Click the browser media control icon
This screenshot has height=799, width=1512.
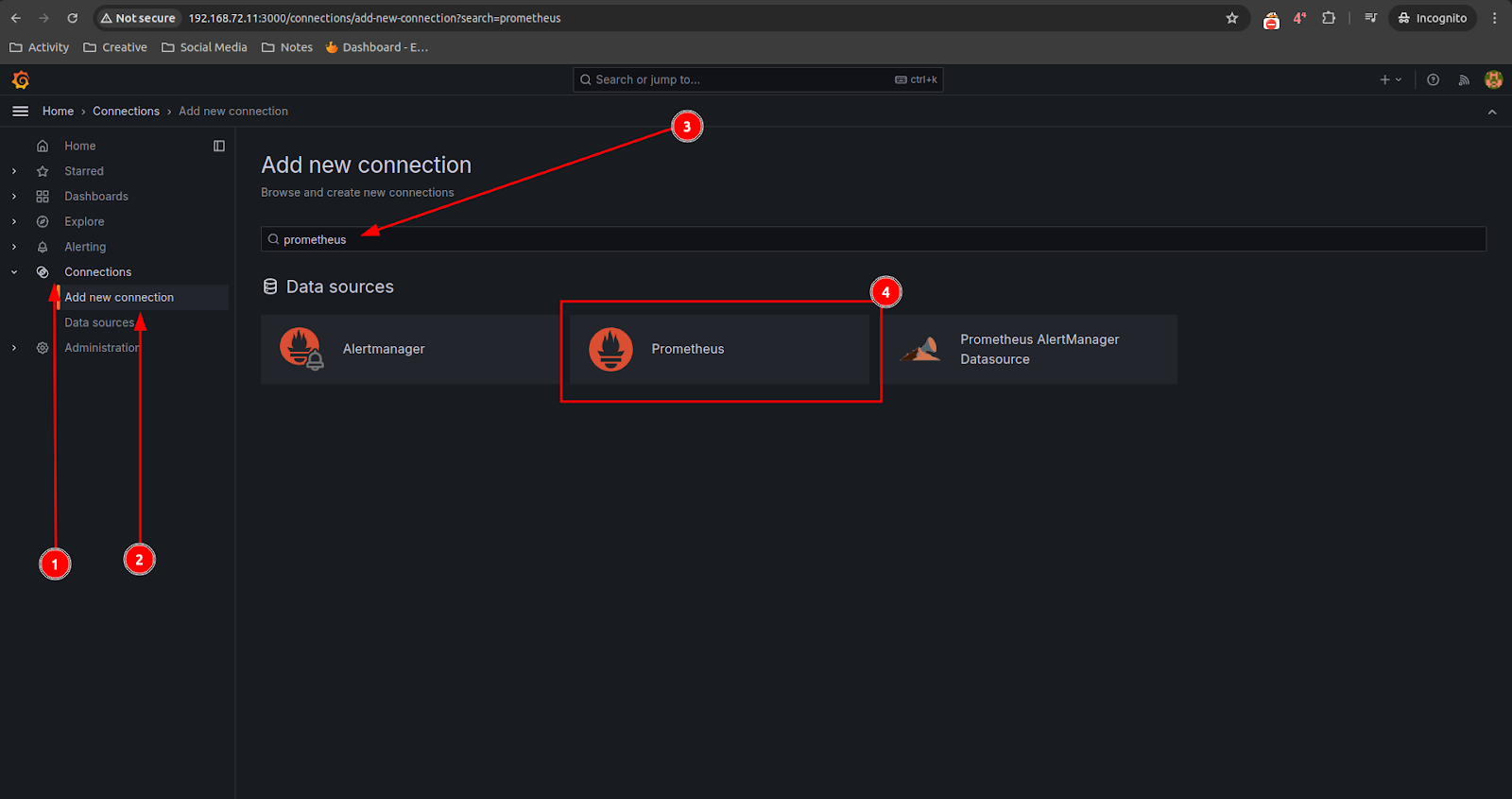[x=1371, y=18]
